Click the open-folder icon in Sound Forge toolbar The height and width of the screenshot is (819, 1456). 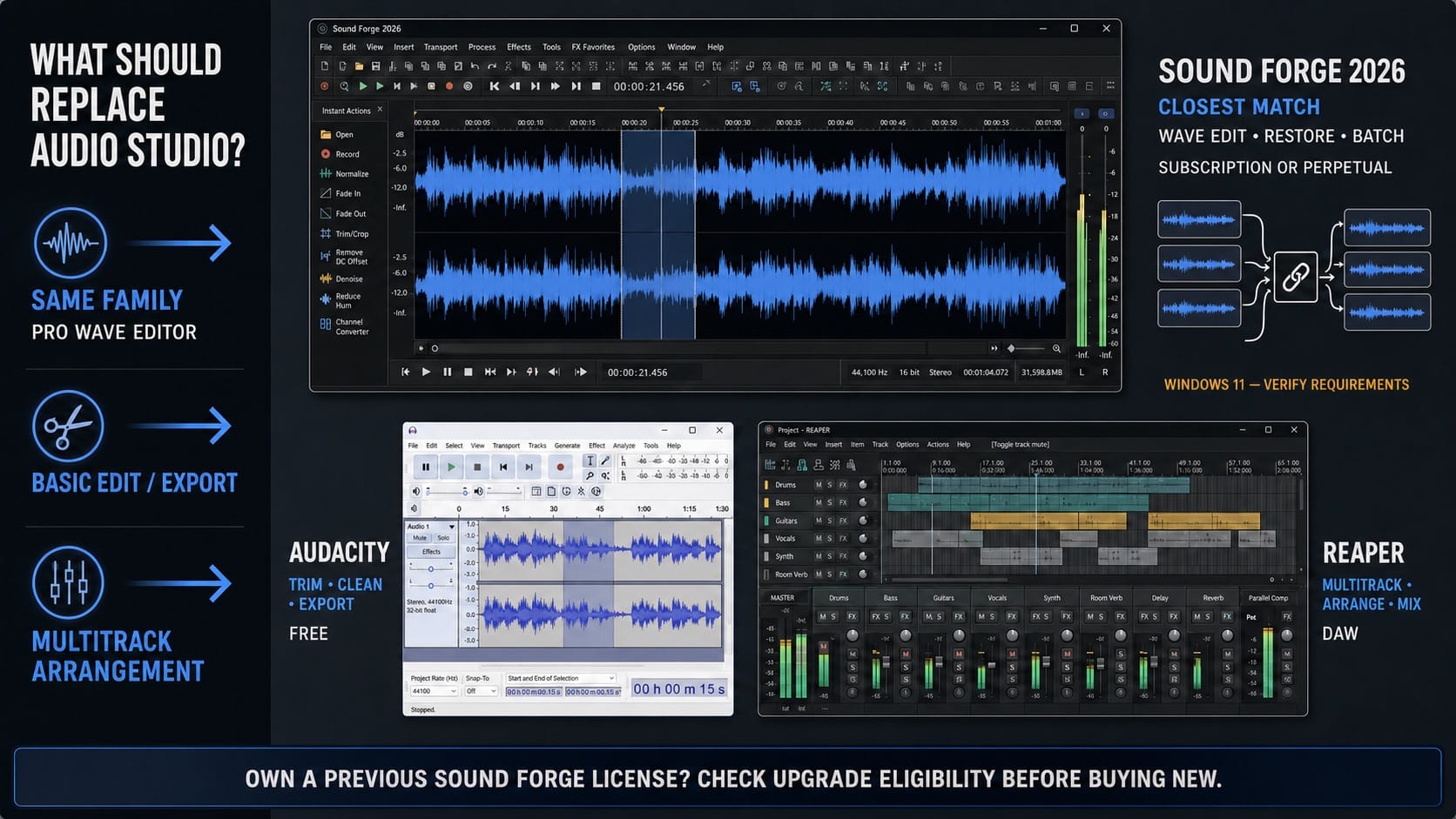click(359, 66)
